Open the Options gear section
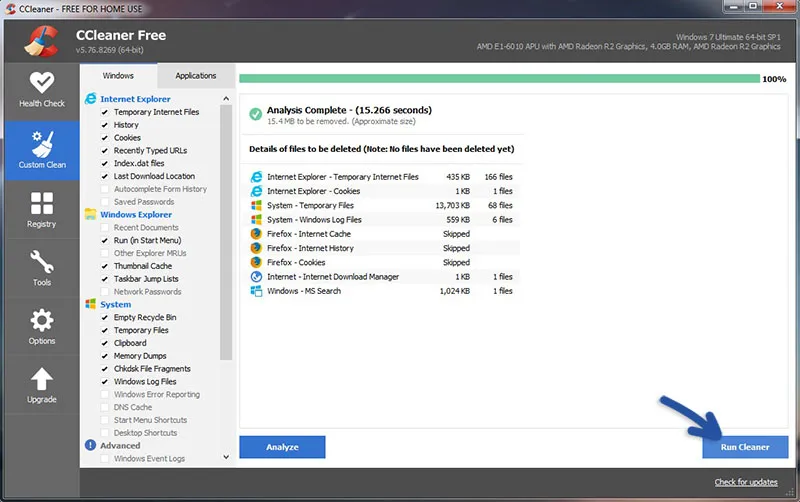Image resolution: width=800 pixels, height=502 pixels. (x=42, y=327)
